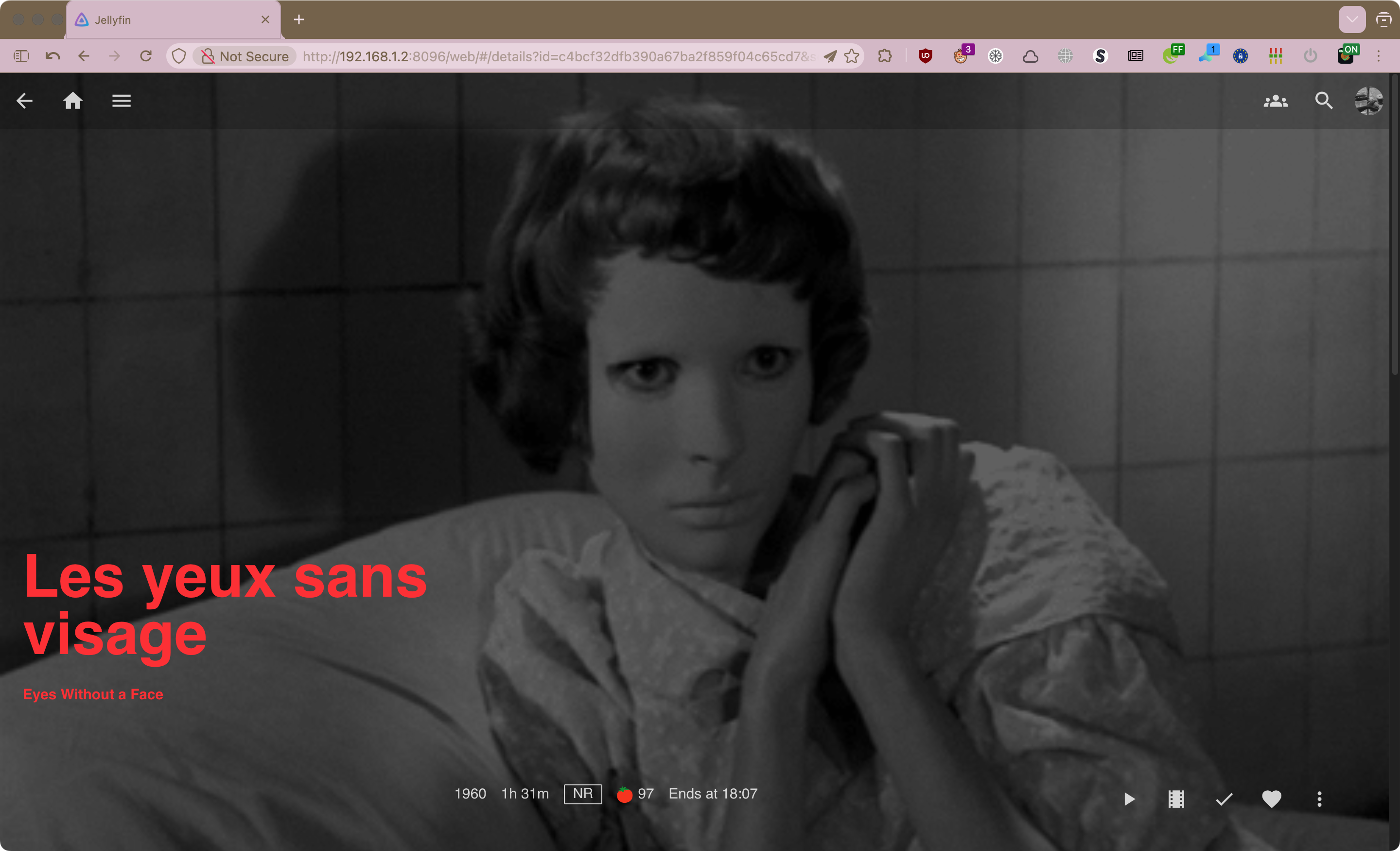This screenshot has height=851, width=1400.
Task: Open a new browser tab
Action: 299,20
